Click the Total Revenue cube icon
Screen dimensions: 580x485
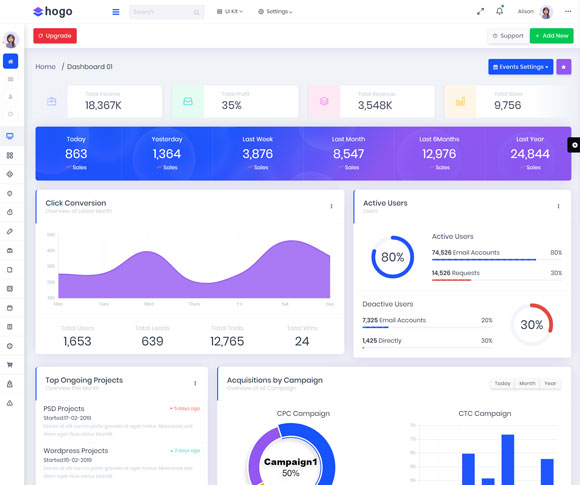point(324,101)
